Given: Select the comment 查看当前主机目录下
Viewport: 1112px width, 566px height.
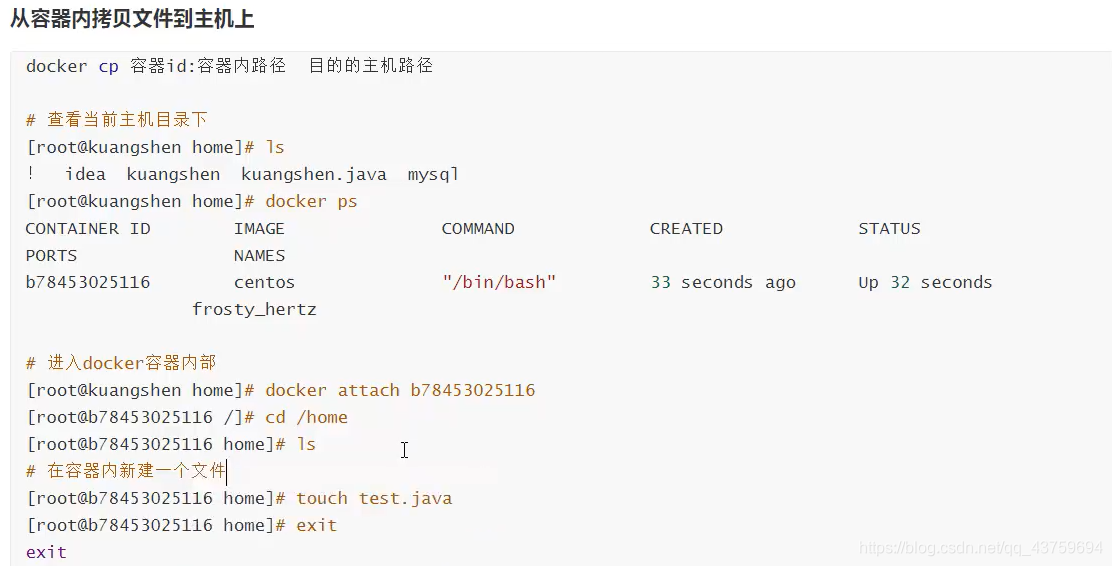Looking at the screenshot, I should (x=116, y=120).
